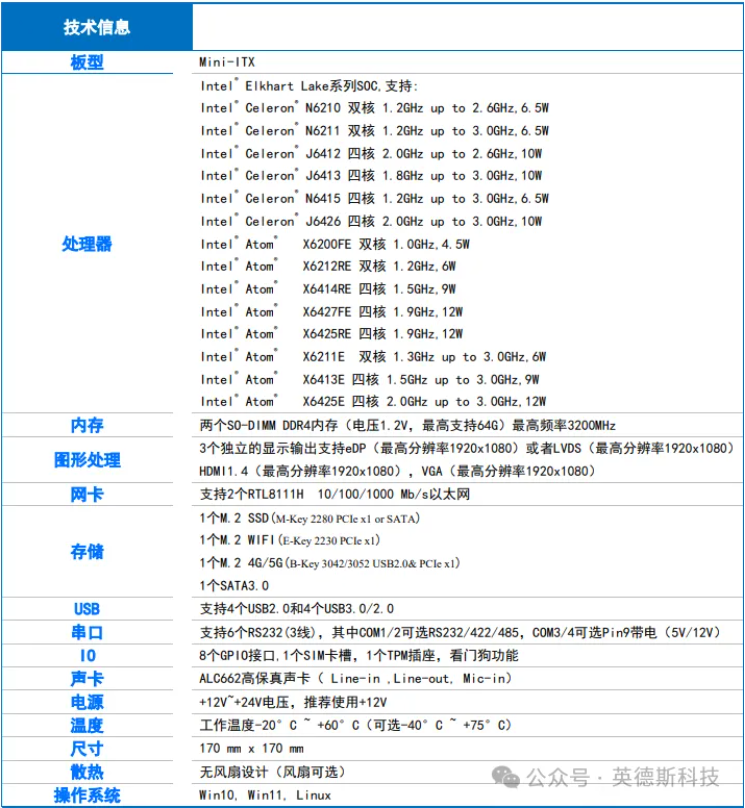Viewport: 745px width, 808px height.
Task: Click the Win10, Win11, Linux value
Action: coord(265,795)
